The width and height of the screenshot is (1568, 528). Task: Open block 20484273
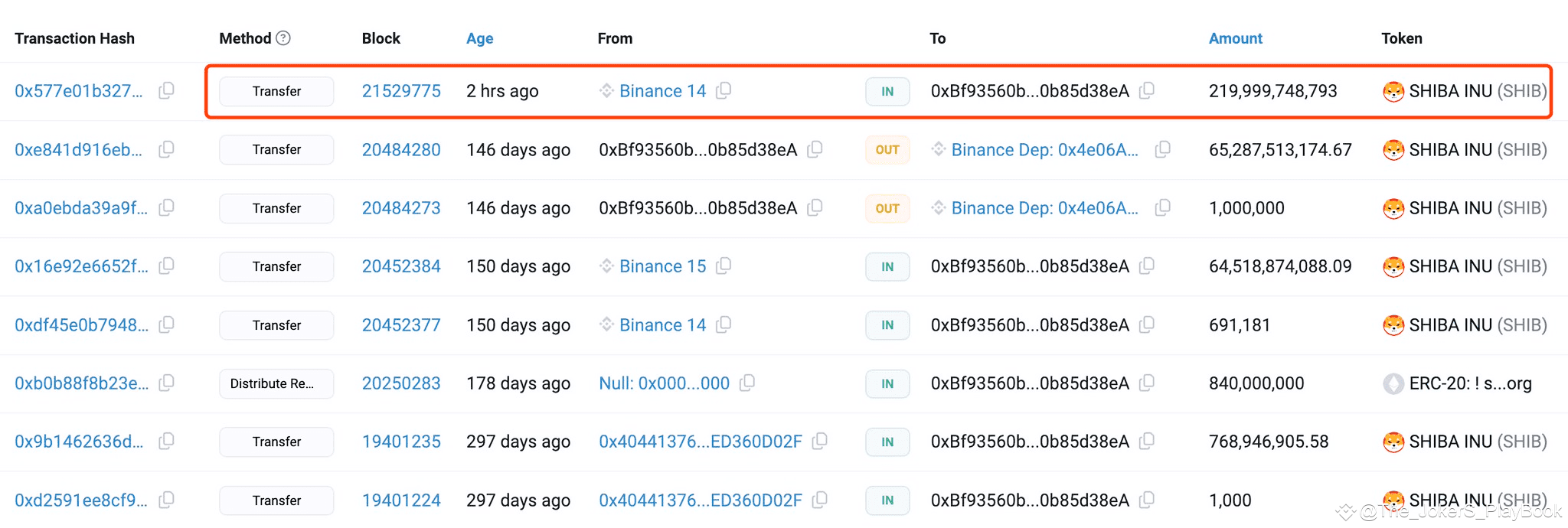(x=401, y=207)
